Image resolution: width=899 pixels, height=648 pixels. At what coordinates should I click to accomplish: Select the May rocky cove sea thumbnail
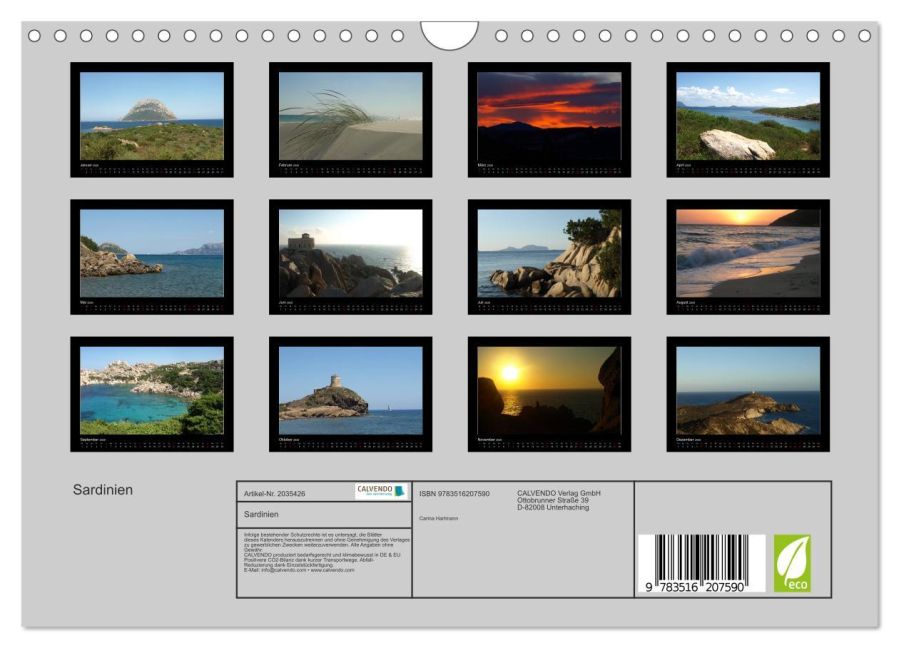[152, 257]
